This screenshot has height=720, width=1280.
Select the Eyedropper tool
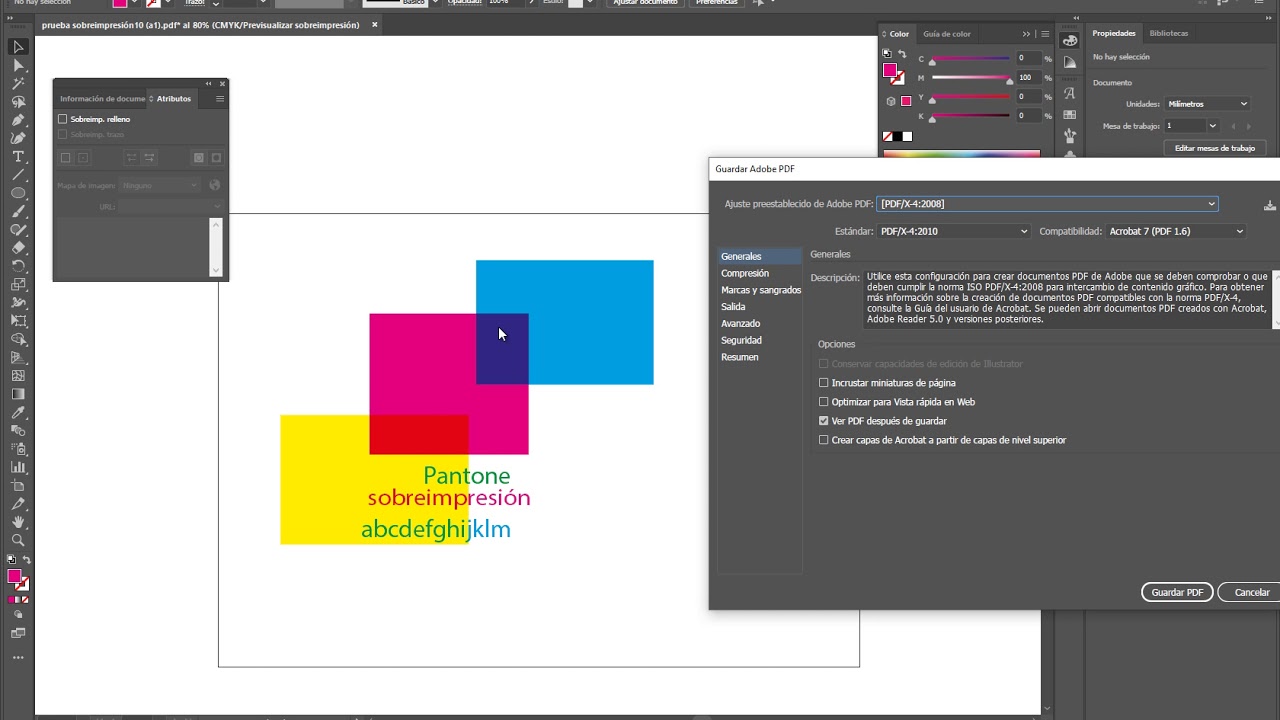coord(18,412)
